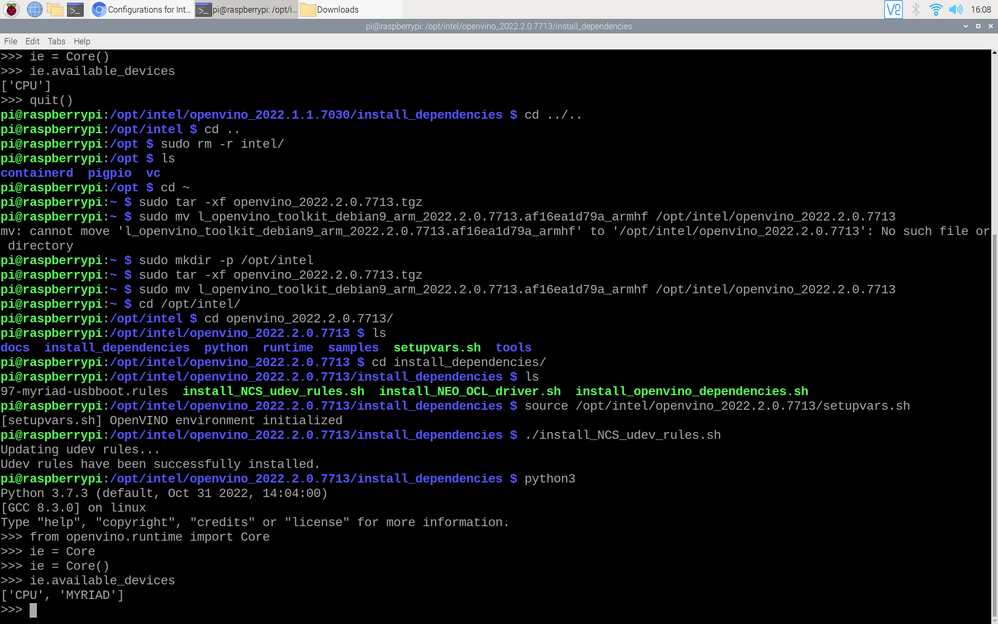The image size is (998, 624).
Task: Maximize the terminal window
Action: point(978,26)
